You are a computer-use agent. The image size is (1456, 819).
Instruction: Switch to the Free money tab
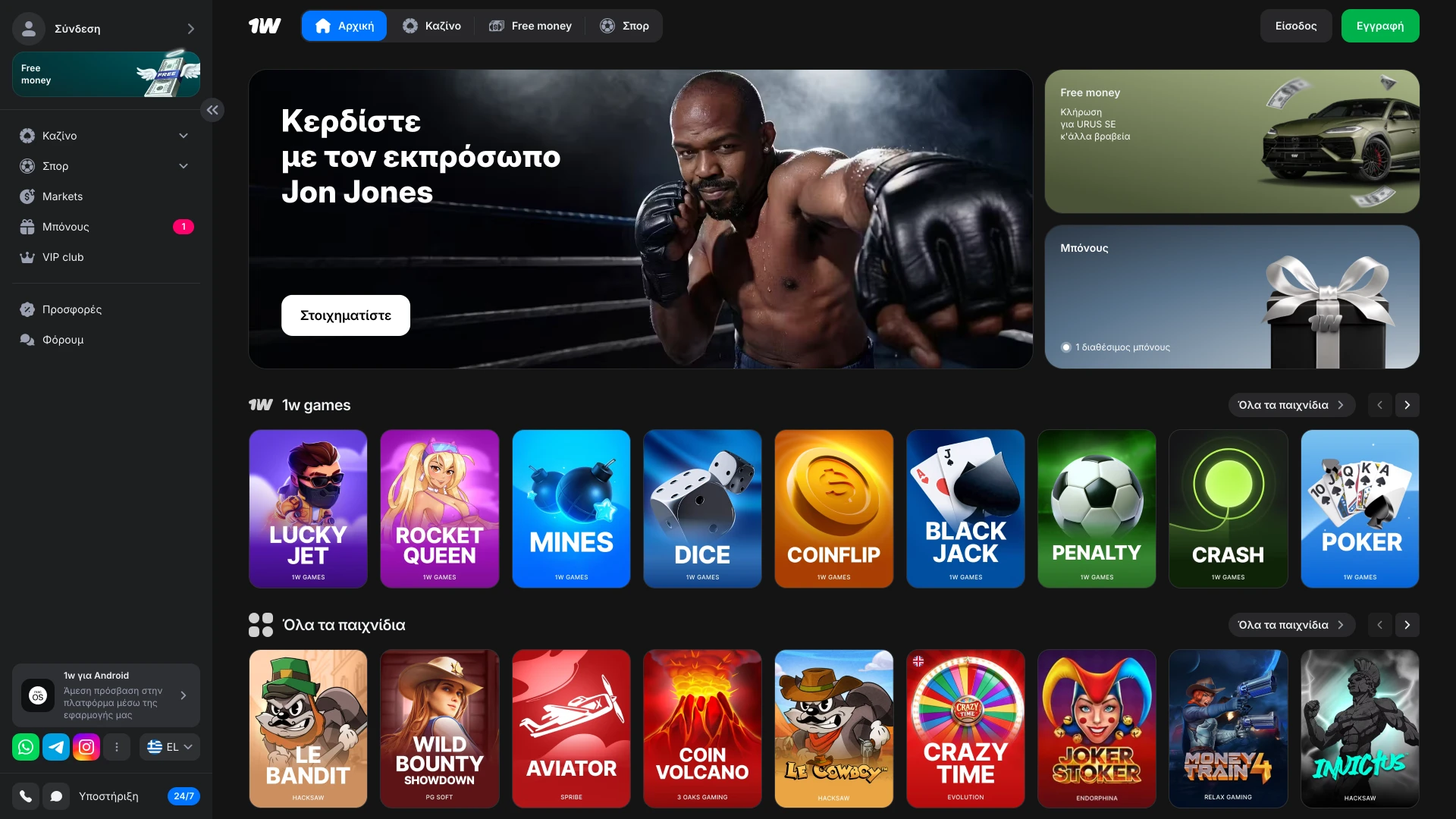pyautogui.click(x=530, y=26)
